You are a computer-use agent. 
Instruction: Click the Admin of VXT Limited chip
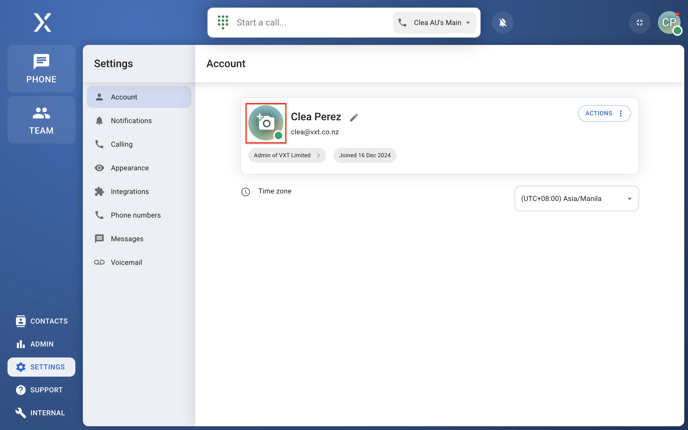[x=287, y=155]
